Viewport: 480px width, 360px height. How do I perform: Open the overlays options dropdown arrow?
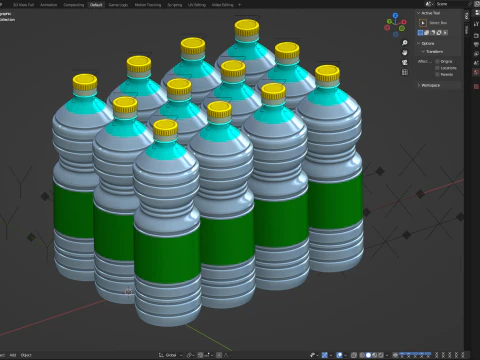coord(346,355)
